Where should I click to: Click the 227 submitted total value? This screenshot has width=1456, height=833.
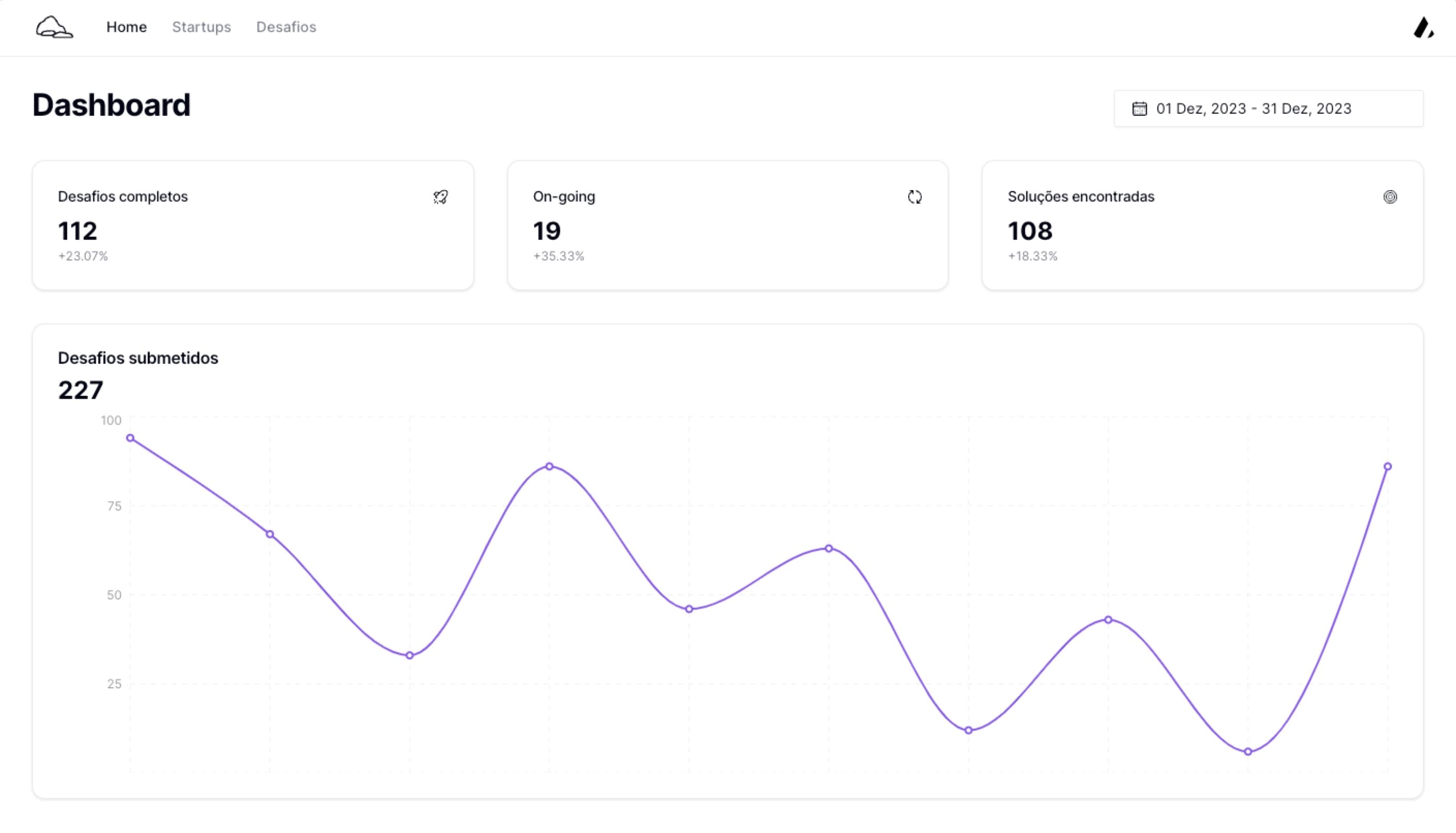click(81, 391)
